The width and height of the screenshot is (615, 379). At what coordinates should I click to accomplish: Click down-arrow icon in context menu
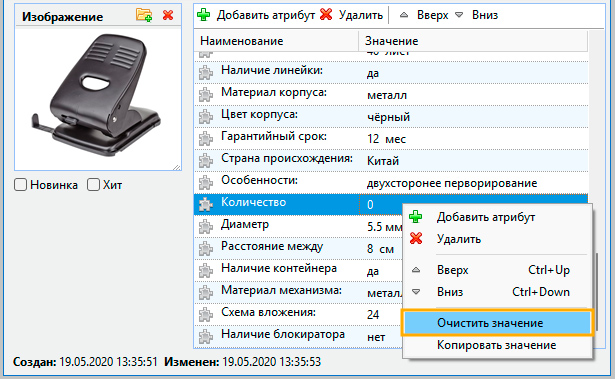pos(416,292)
